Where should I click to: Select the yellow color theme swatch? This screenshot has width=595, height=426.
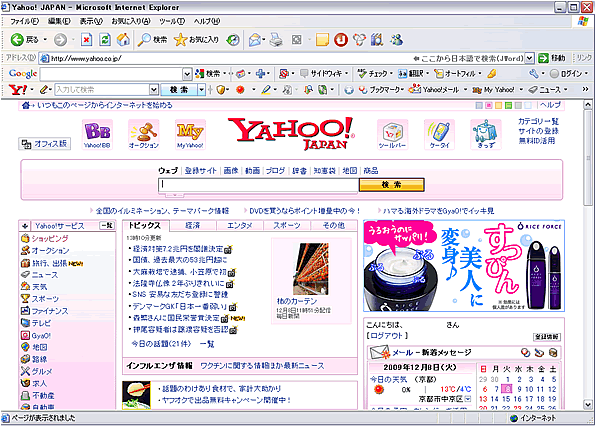pos(499,105)
